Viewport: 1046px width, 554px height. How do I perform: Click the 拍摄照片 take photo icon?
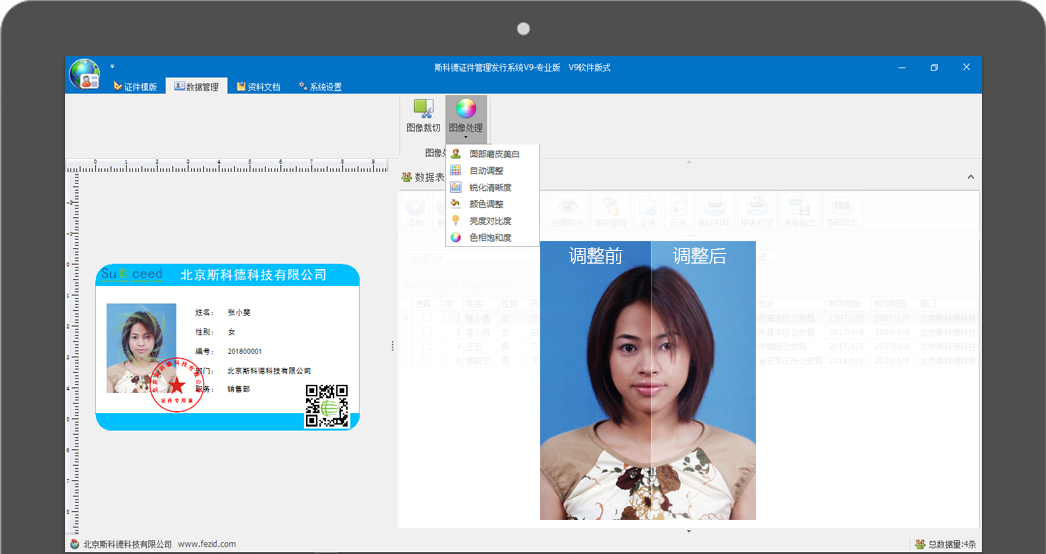tap(567, 212)
